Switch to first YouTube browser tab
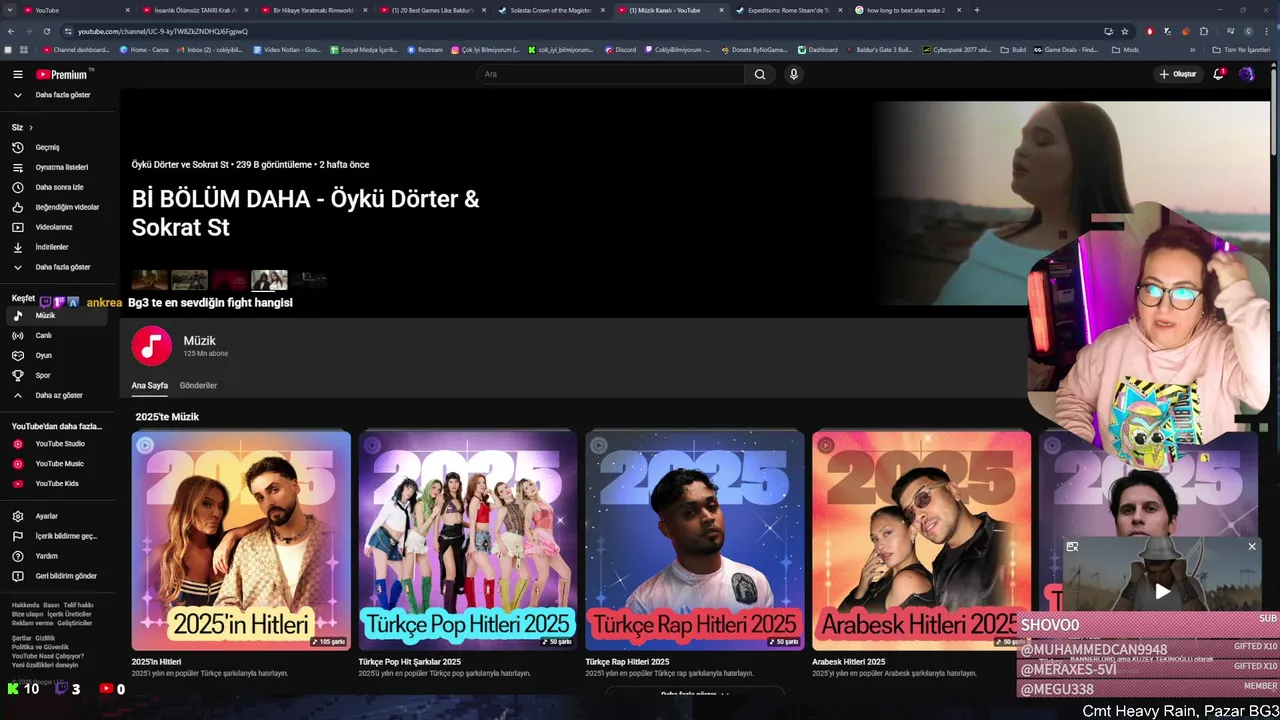 tap(75, 10)
